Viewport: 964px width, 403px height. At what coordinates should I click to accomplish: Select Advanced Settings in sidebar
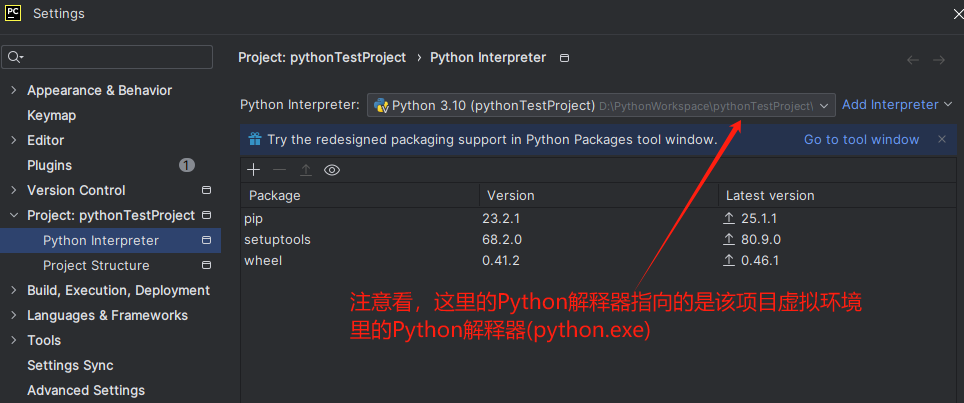pos(86,390)
